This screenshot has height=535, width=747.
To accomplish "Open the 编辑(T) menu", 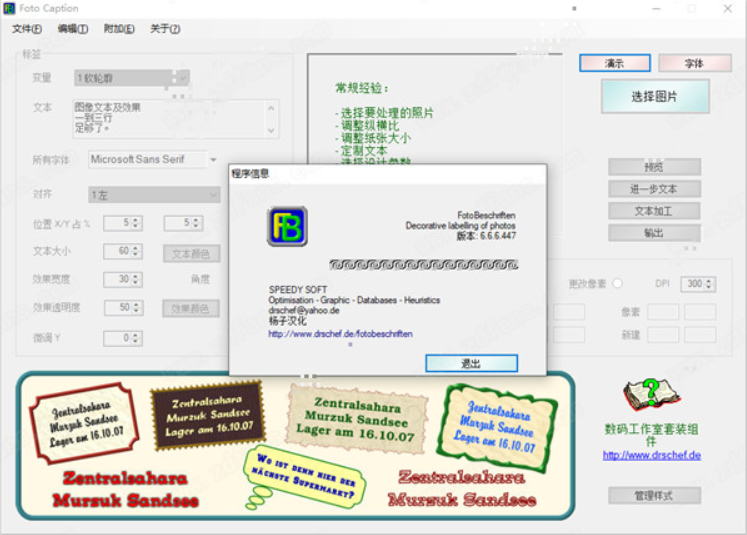I will tap(73, 29).
